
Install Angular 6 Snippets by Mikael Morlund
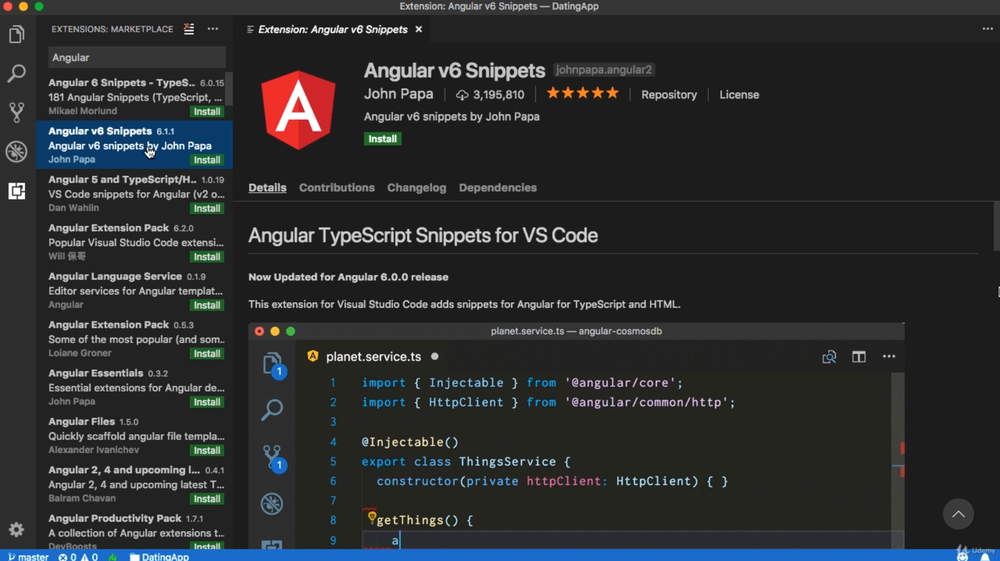pos(207,112)
